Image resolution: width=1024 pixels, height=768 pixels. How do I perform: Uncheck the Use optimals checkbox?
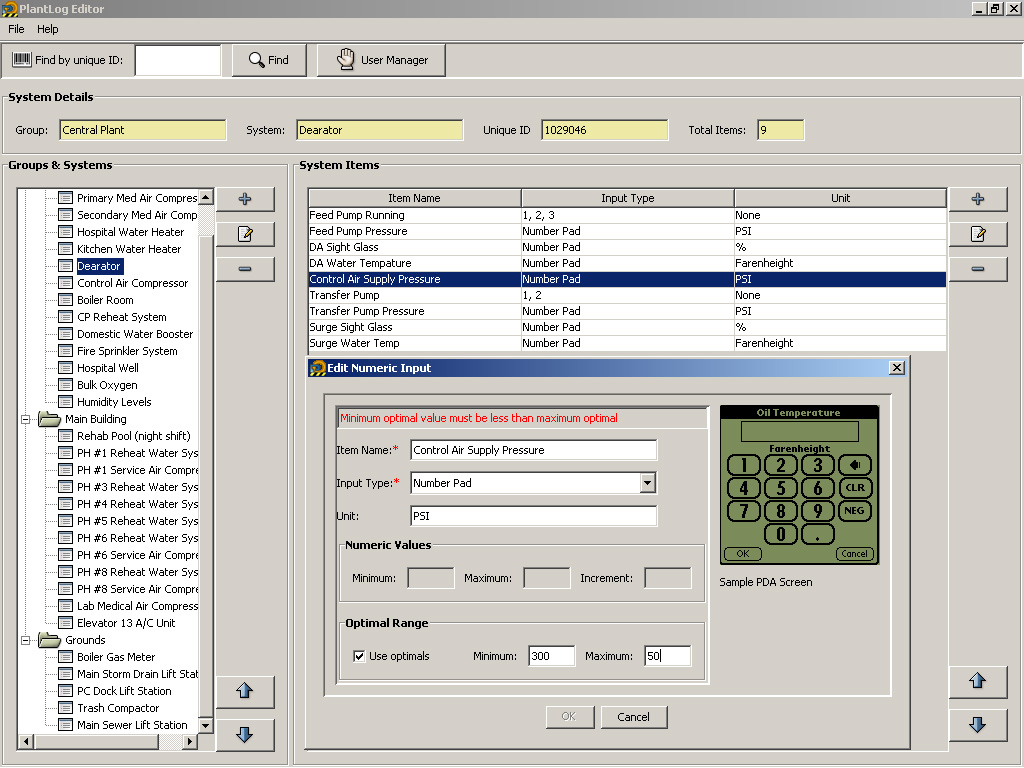[x=359, y=656]
